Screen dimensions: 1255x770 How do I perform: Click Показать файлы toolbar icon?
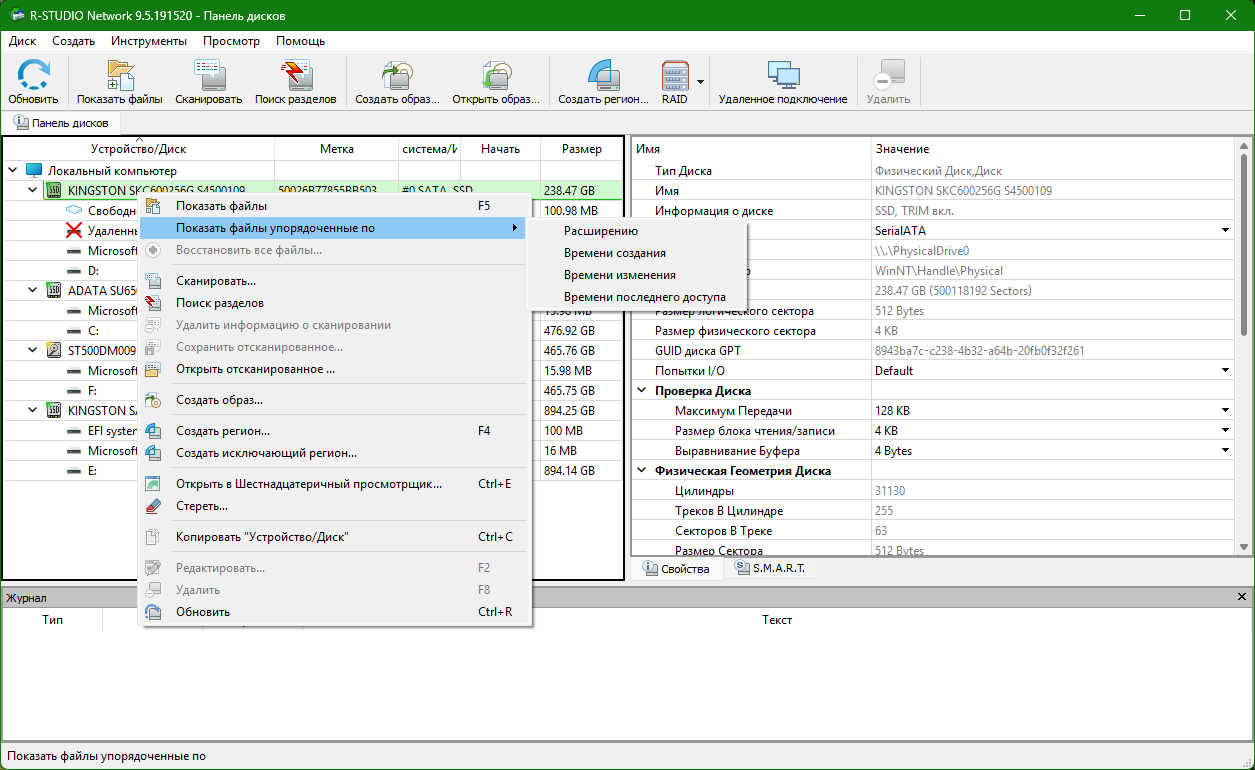click(x=120, y=82)
